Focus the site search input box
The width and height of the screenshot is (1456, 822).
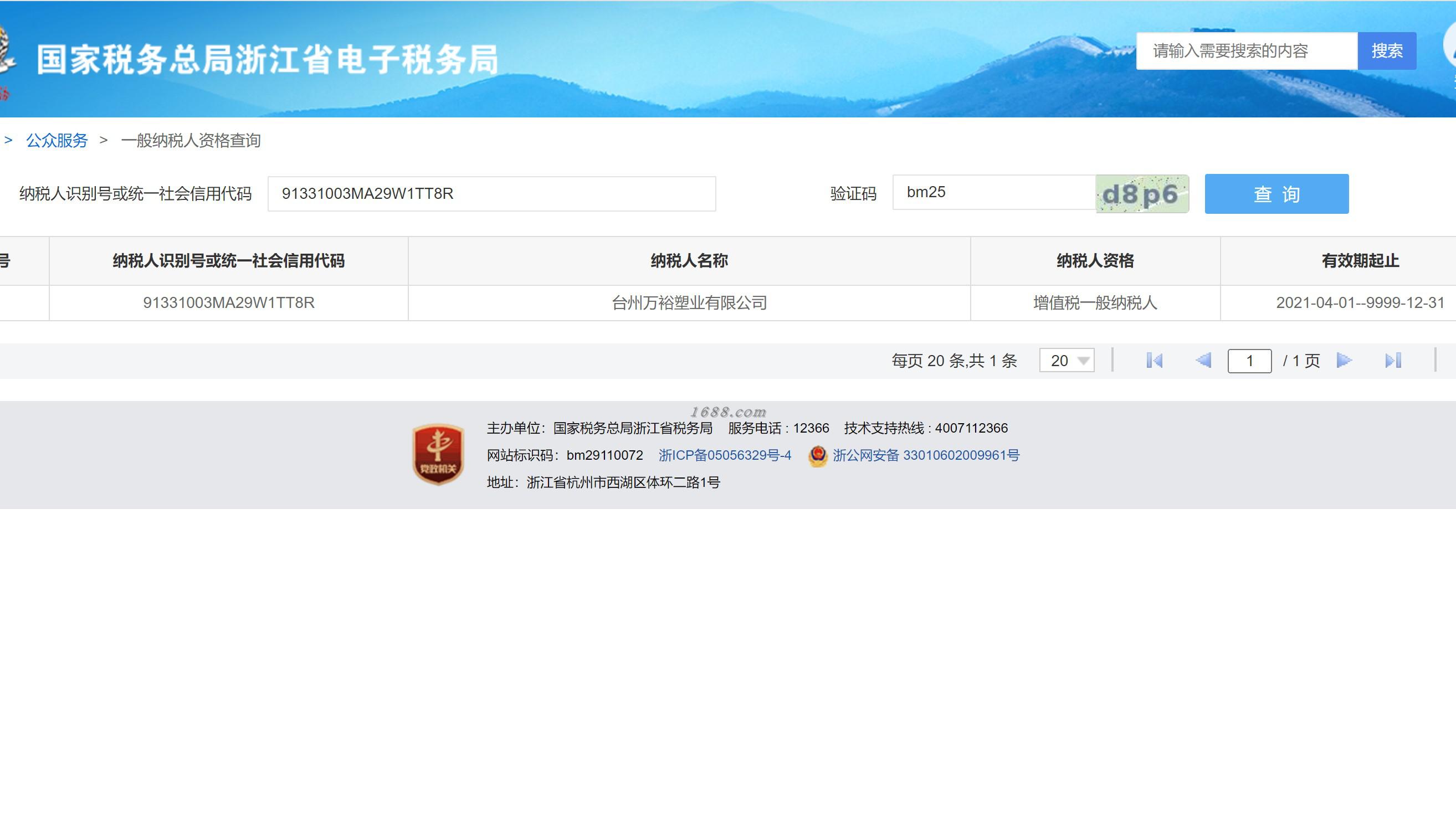(1247, 52)
